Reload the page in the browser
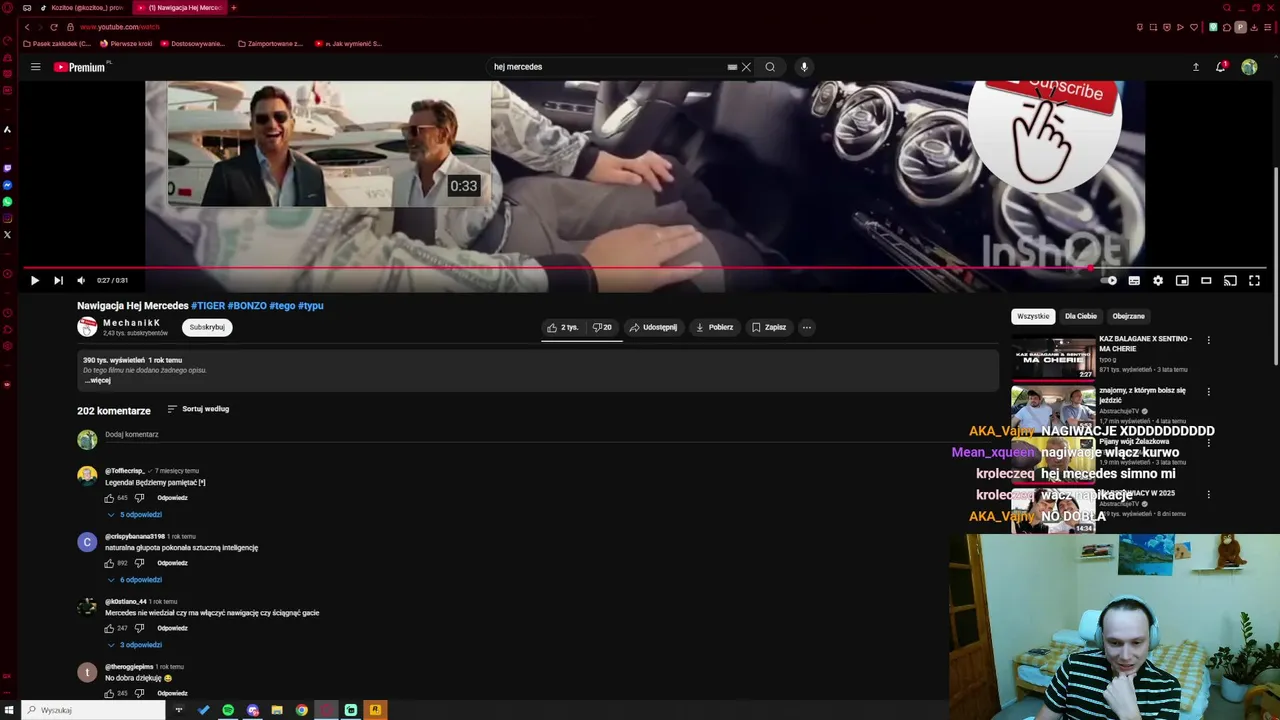This screenshot has height=720, width=1280. (54, 27)
